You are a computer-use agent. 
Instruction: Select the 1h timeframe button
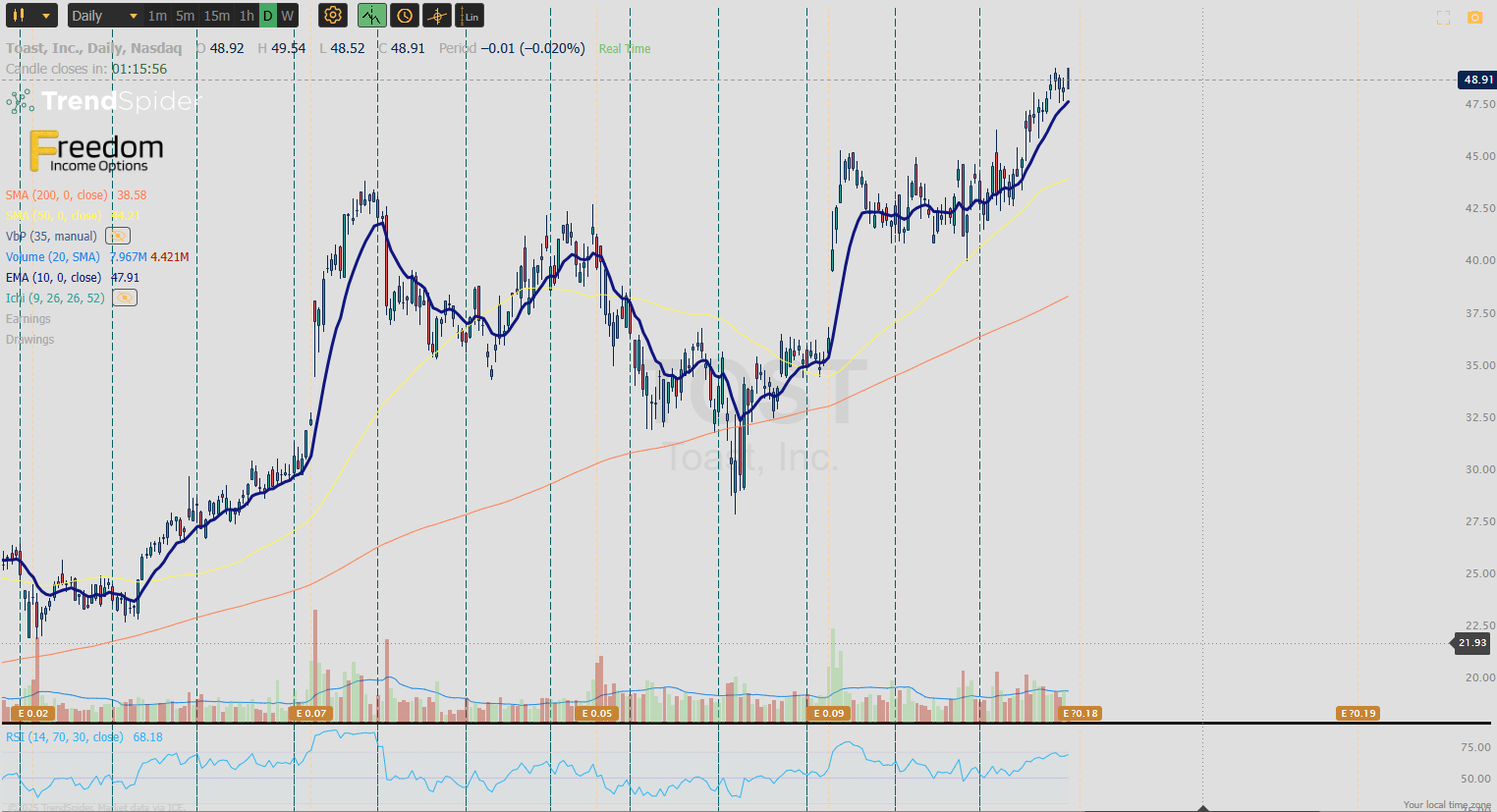click(247, 16)
